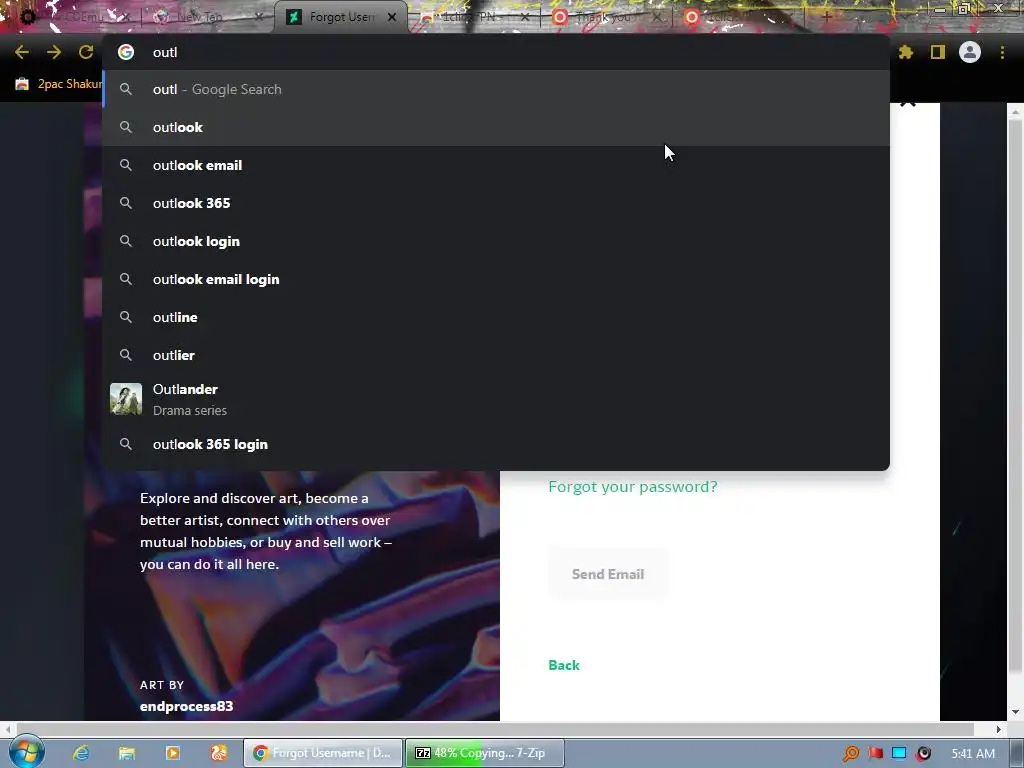Close the Forgot Username tab
Screen dimensions: 1024x768
392,17
